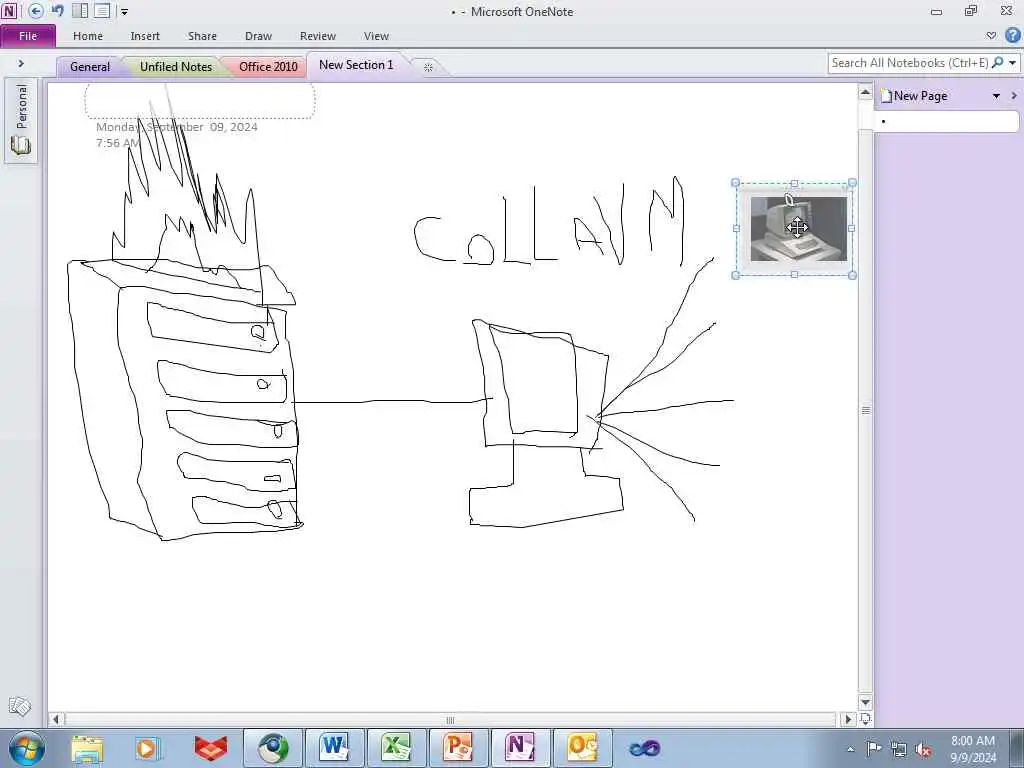The image size is (1024, 768).
Task: Open the File tab
Action: pos(28,36)
